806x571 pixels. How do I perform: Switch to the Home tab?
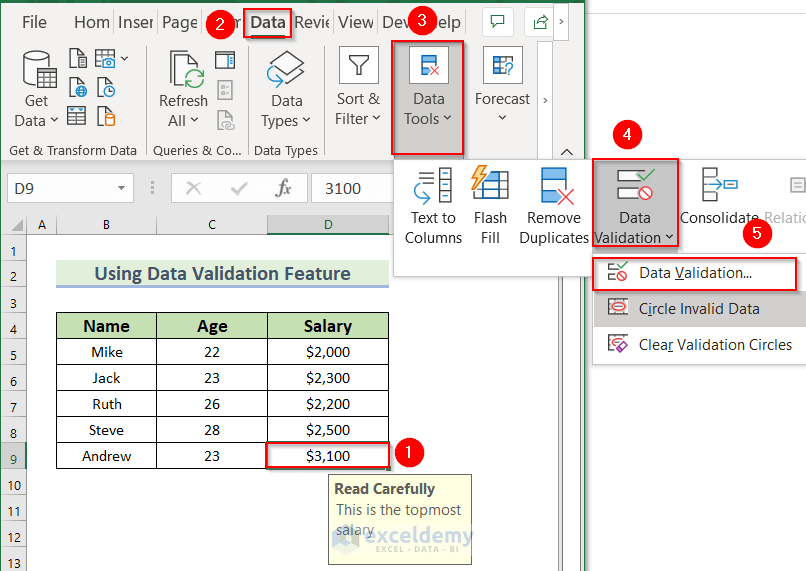[91, 22]
